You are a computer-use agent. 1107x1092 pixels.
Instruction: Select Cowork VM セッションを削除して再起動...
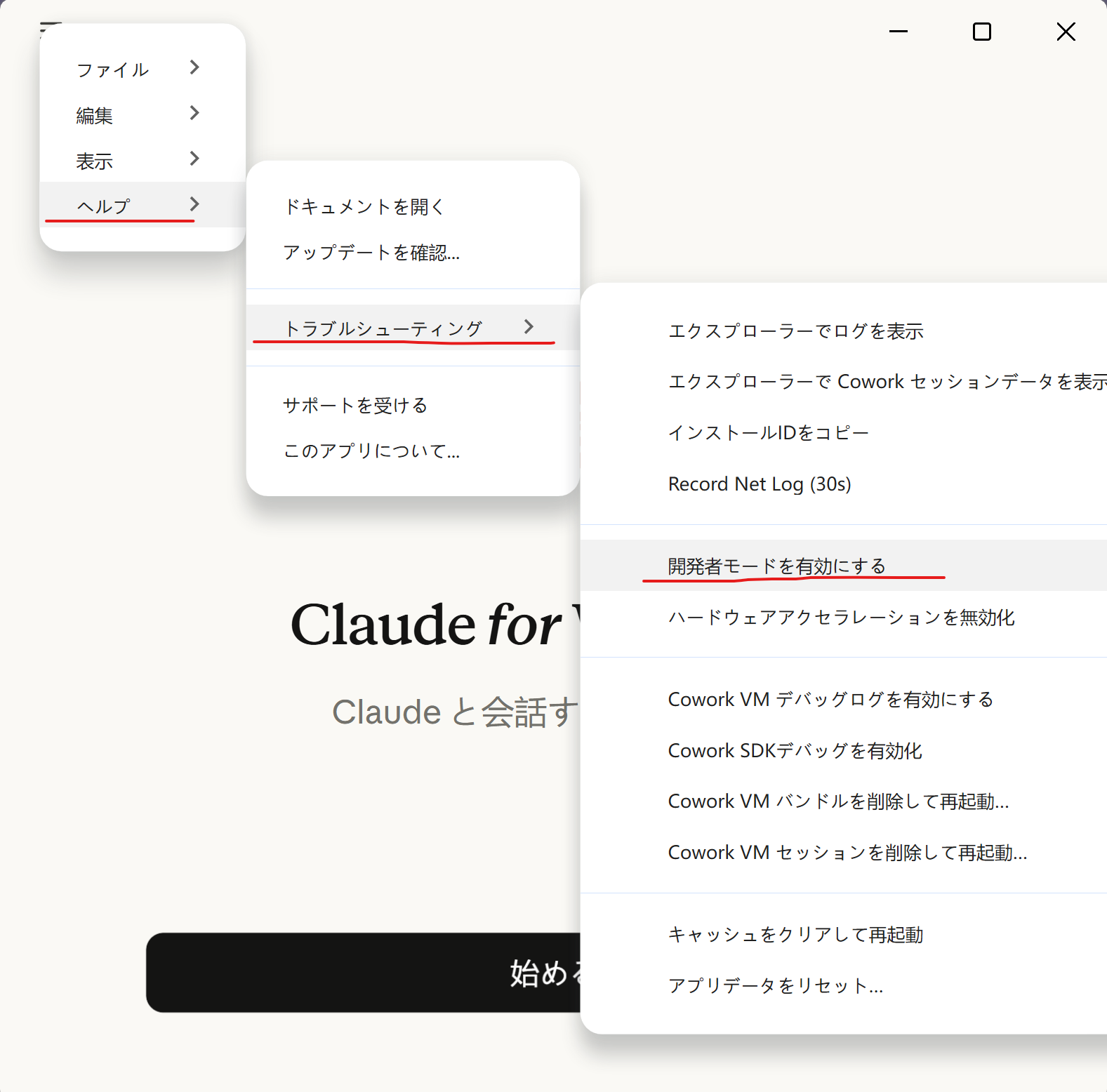click(844, 852)
